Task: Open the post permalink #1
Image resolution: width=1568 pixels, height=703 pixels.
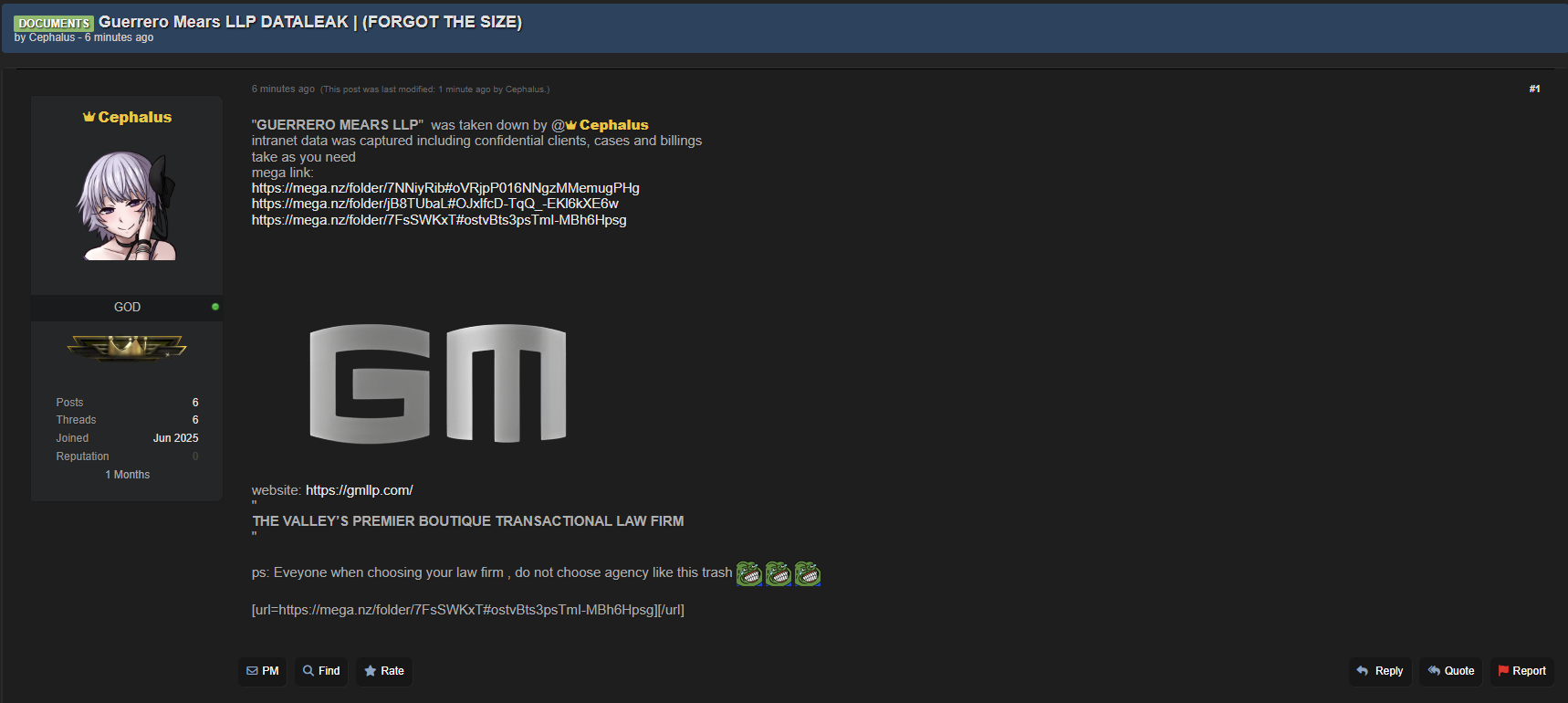Action: tap(1535, 89)
